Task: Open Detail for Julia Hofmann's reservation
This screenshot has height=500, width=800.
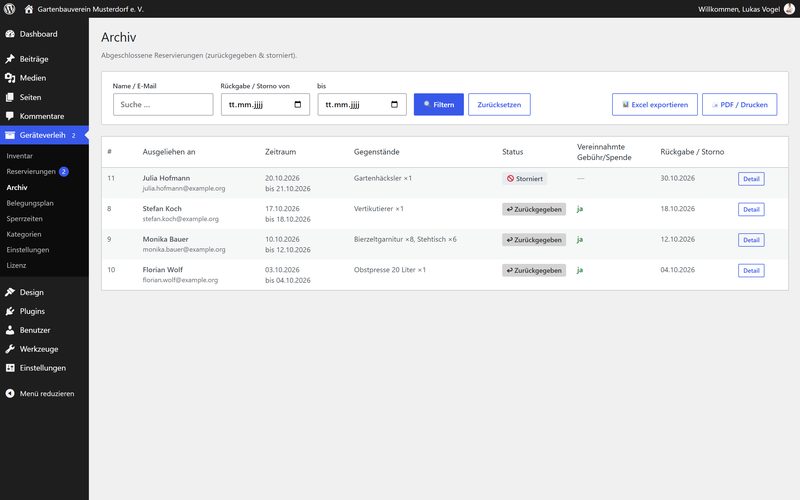Action: click(x=751, y=179)
